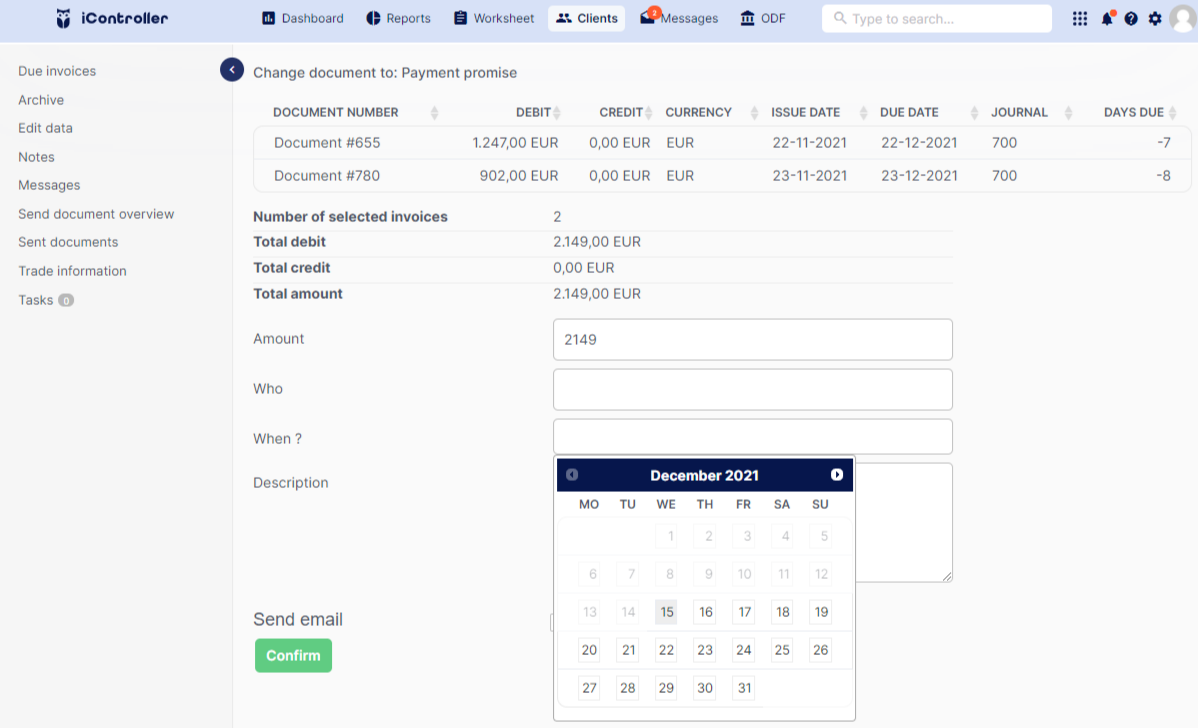Sort by Document Number column arrows

click(434, 113)
